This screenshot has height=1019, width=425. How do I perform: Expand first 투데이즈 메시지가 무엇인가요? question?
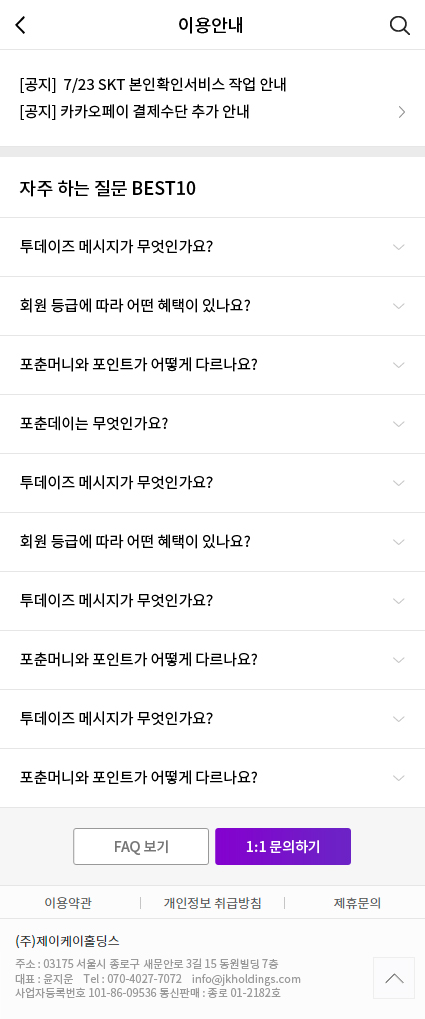click(x=212, y=247)
